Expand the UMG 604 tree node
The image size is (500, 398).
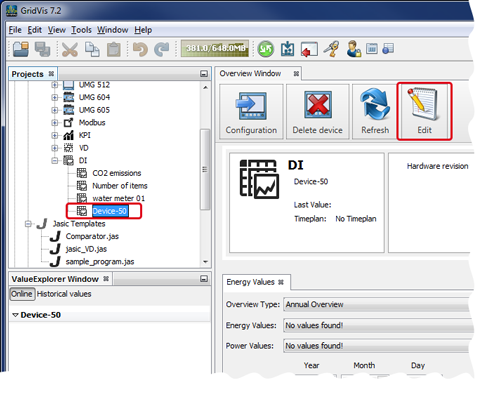(54, 97)
